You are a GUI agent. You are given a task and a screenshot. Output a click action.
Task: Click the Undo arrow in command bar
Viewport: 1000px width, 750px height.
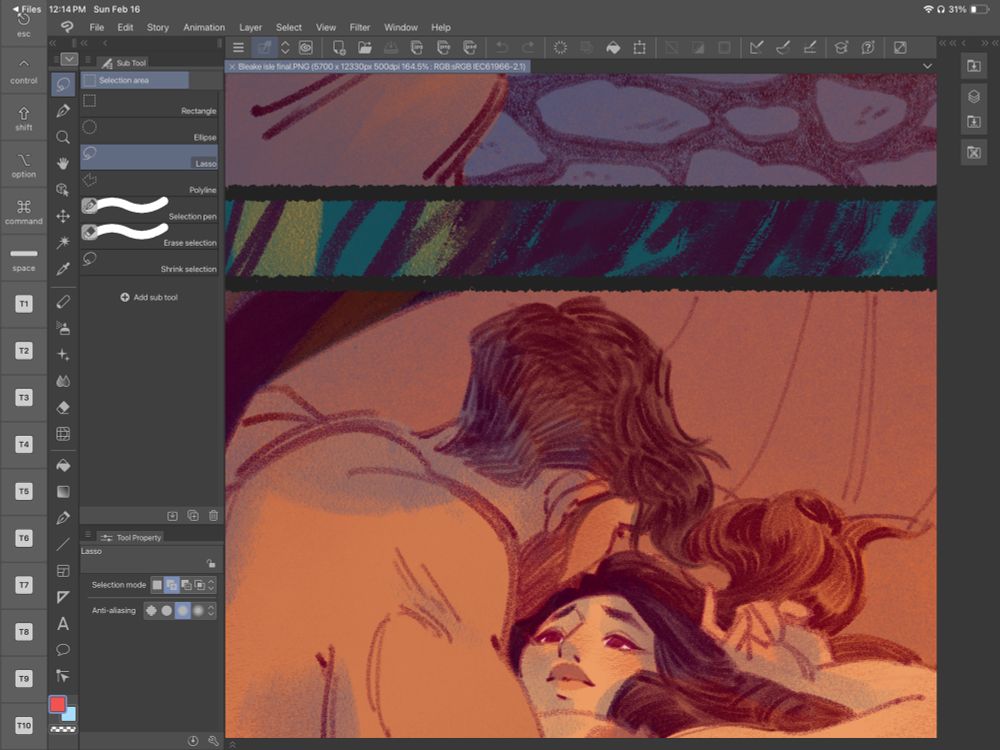coord(502,48)
